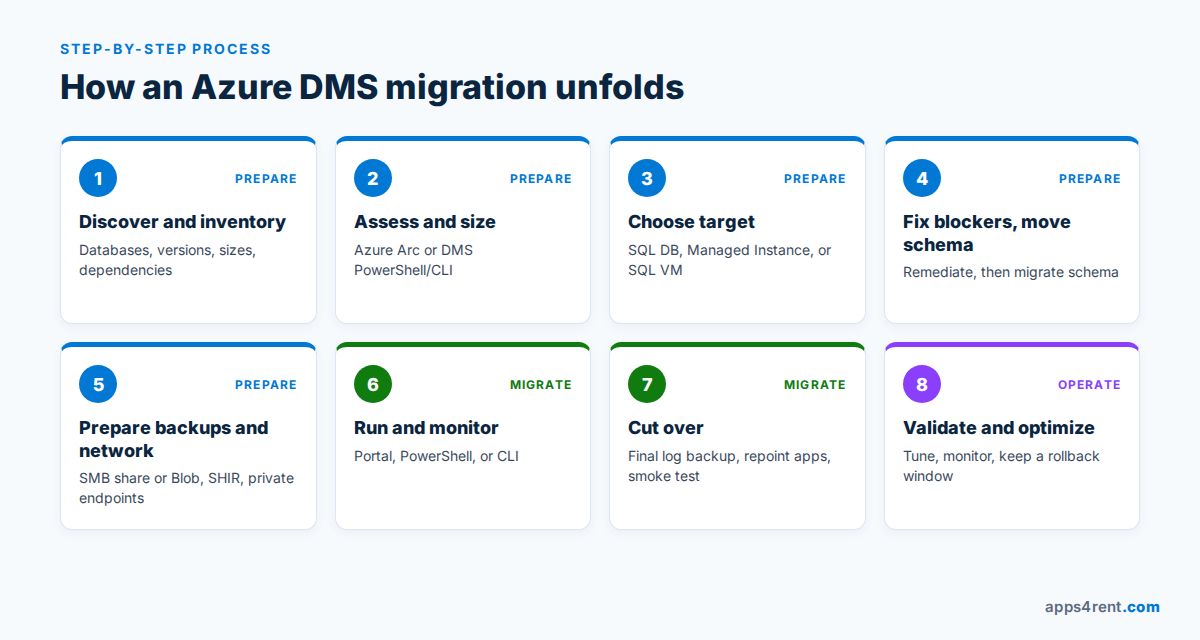The height and width of the screenshot is (640, 1200).
Task: Click the step 4 number circle
Action: click(922, 178)
